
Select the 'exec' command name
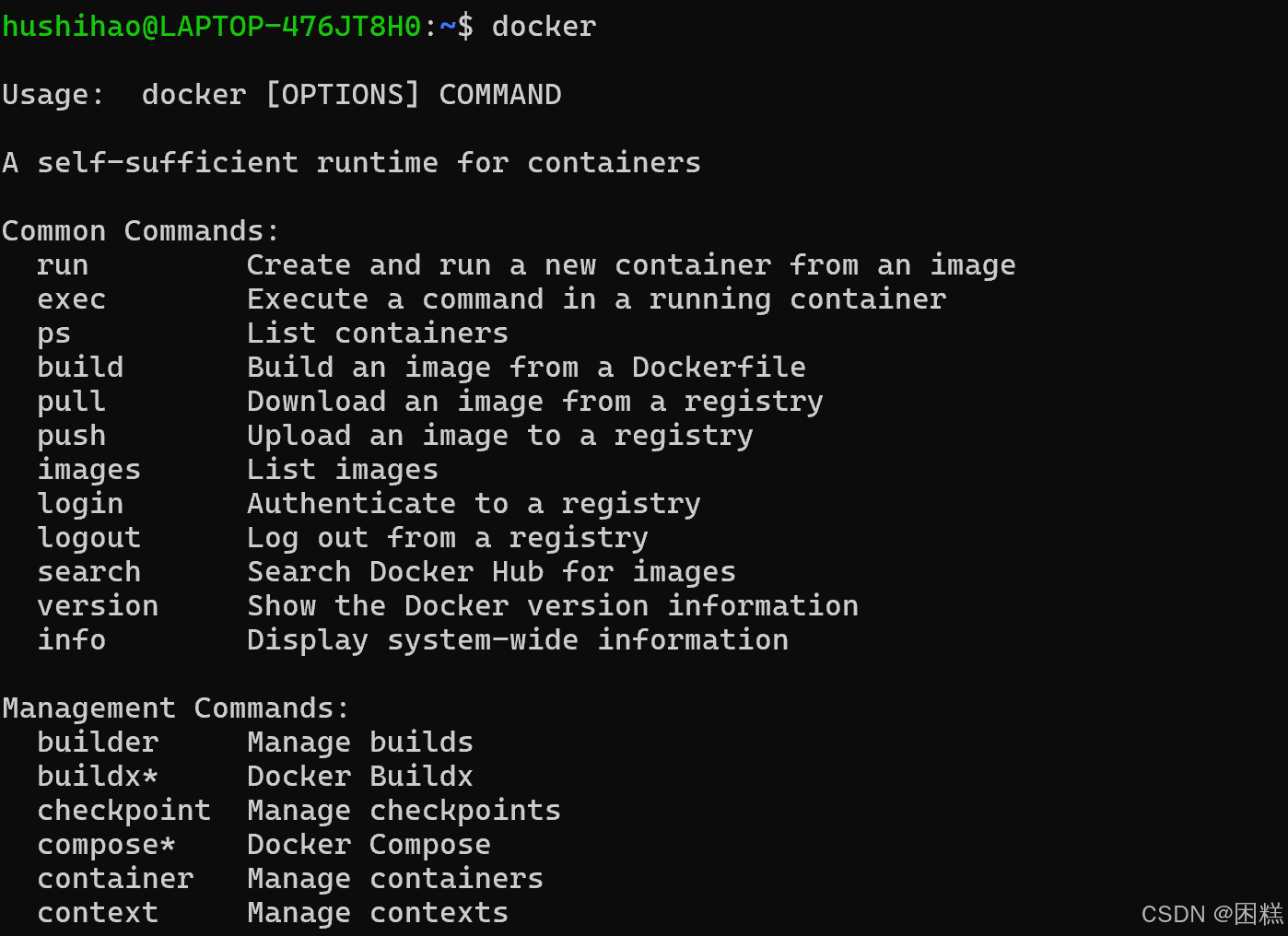click(71, 299)
